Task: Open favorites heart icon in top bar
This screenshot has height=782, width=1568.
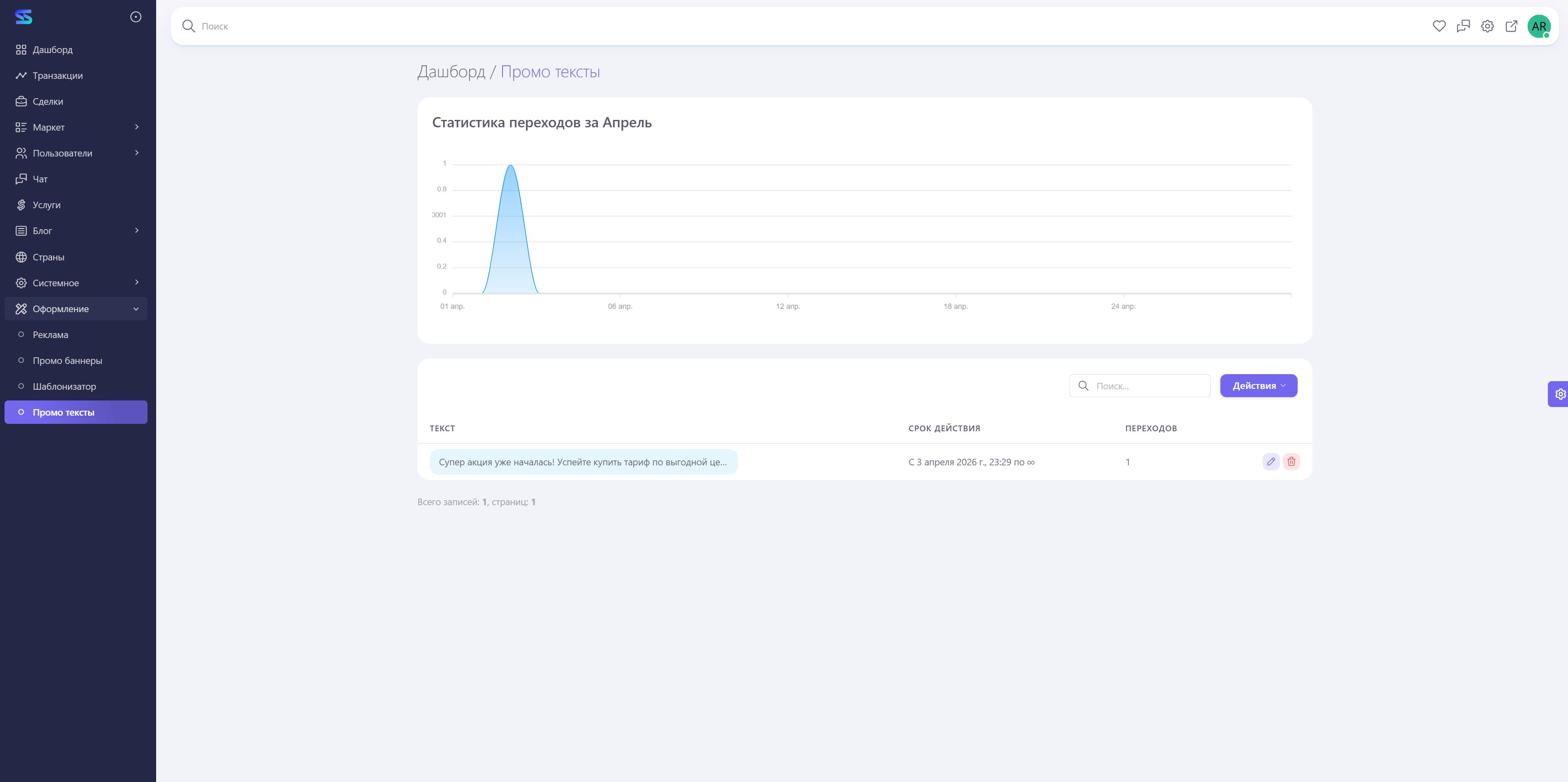Action: [1439, 26]
